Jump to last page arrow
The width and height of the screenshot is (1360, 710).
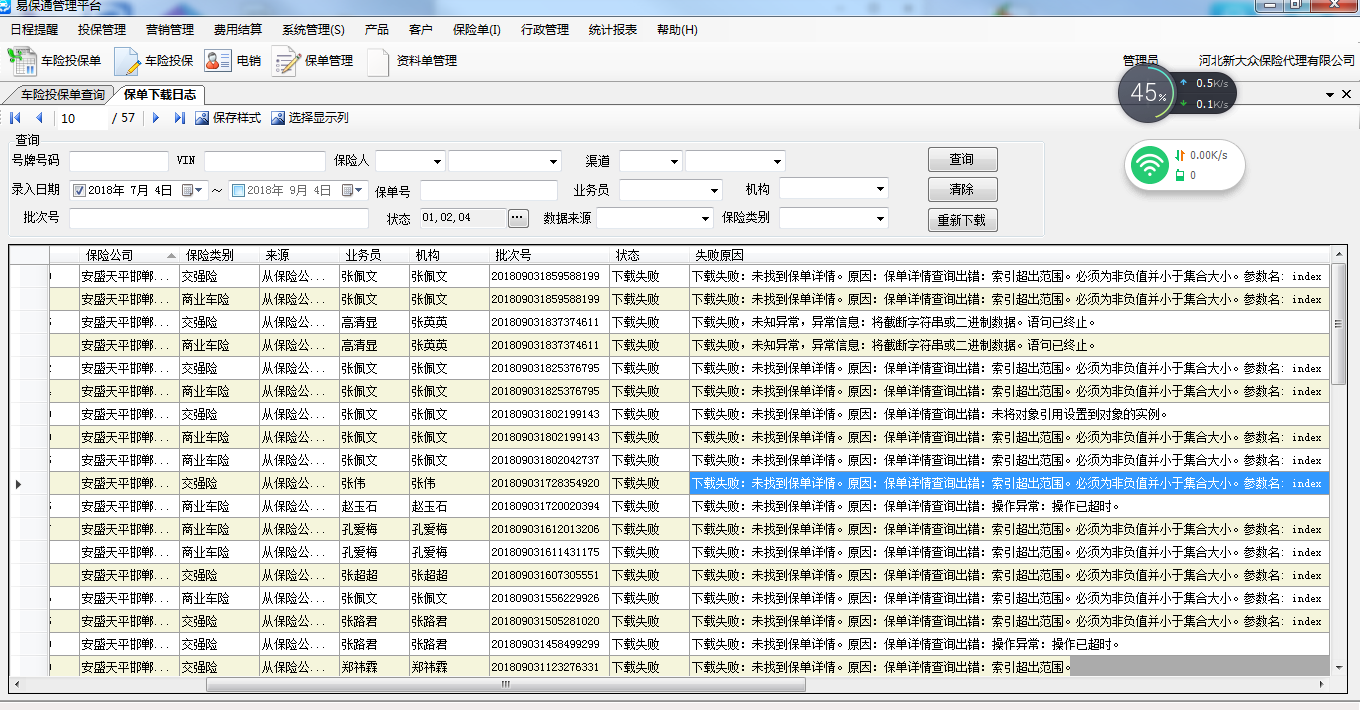click(179, 118)
